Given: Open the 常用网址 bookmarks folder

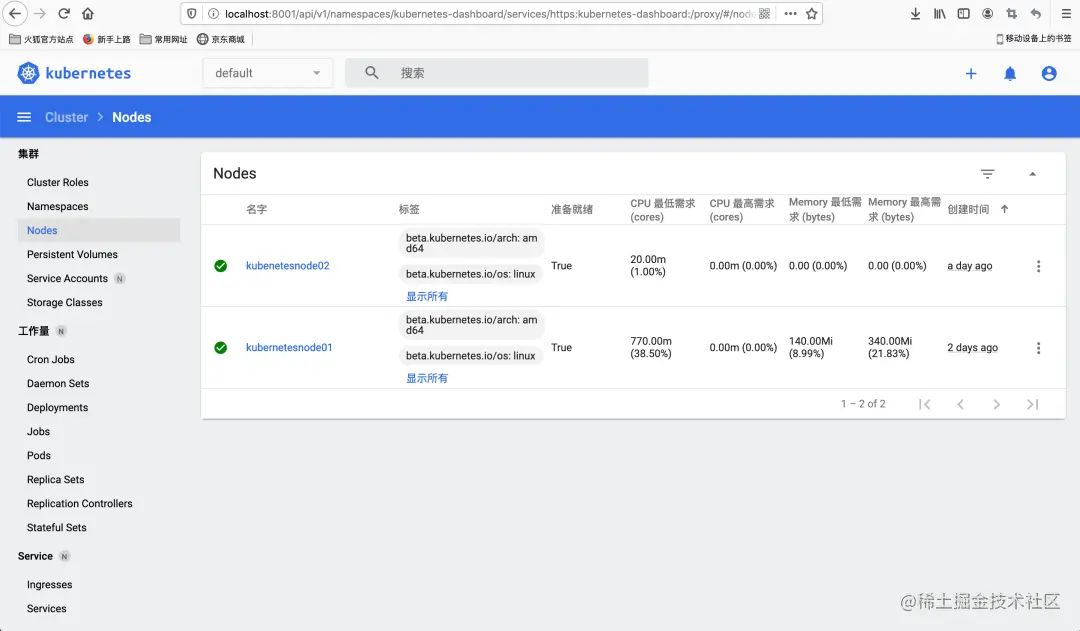Looking at the screenshot, I should 163,39.
